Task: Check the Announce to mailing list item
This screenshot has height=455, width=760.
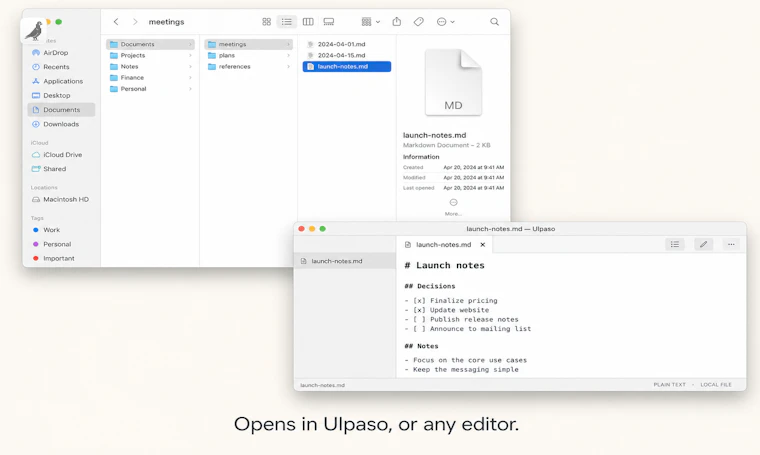Action: (419, 329)
